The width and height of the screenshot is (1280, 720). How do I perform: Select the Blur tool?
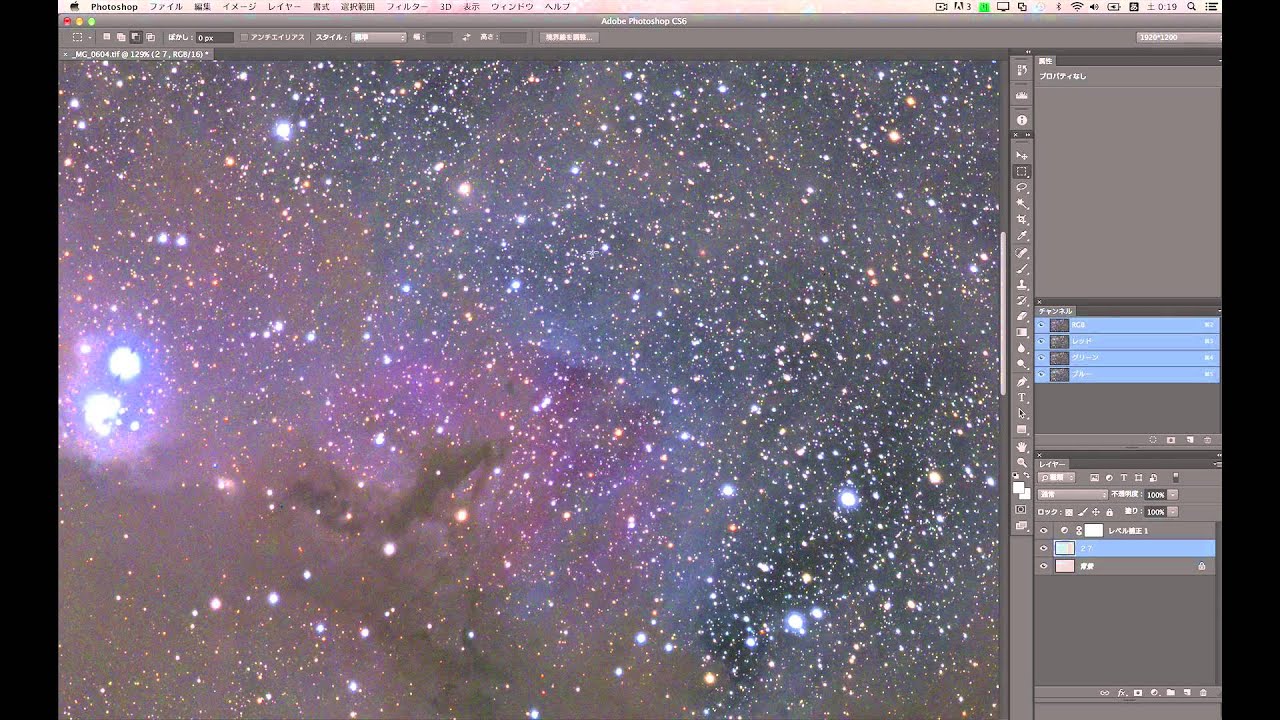point(1022,349)
